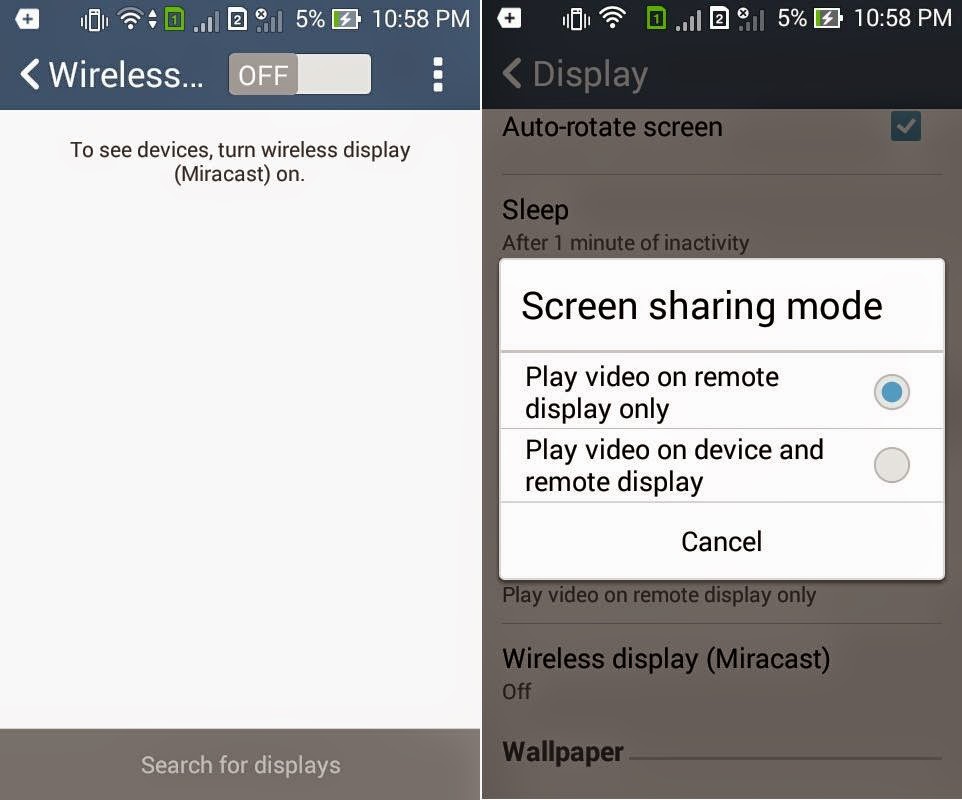962x800 pixels.
Task: Open the Sleep timeout setting
Action: click(722, 225)
